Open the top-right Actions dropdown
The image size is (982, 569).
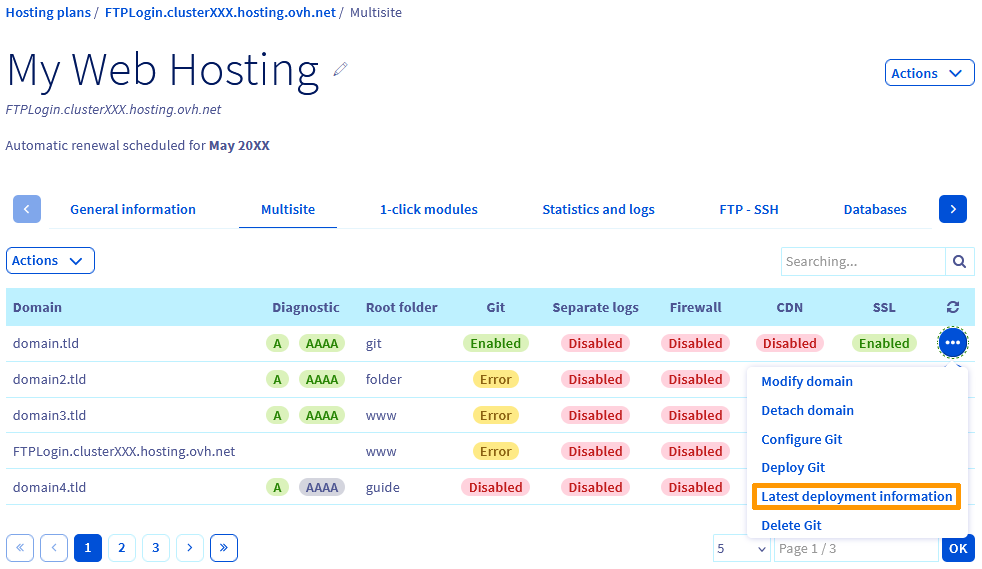pos(929,73)
